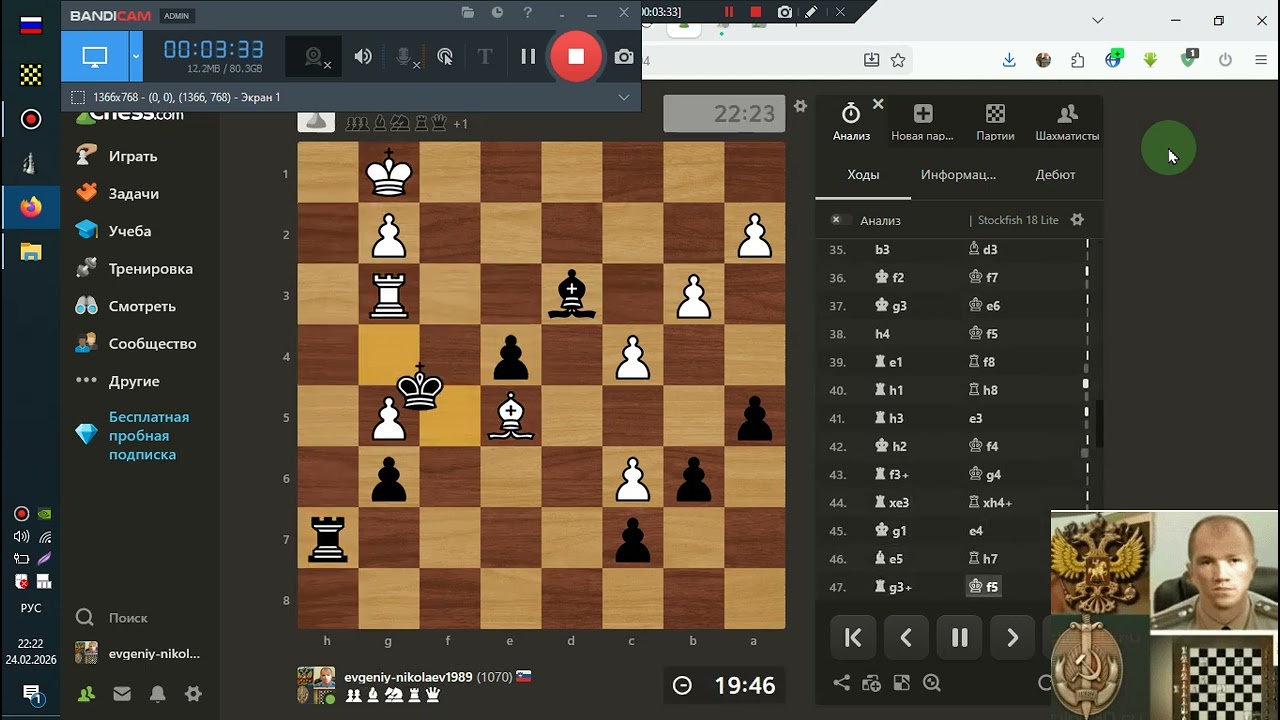Select the Дебют tab
This screenshot has width=1280, height=720.
(1055, 174)
